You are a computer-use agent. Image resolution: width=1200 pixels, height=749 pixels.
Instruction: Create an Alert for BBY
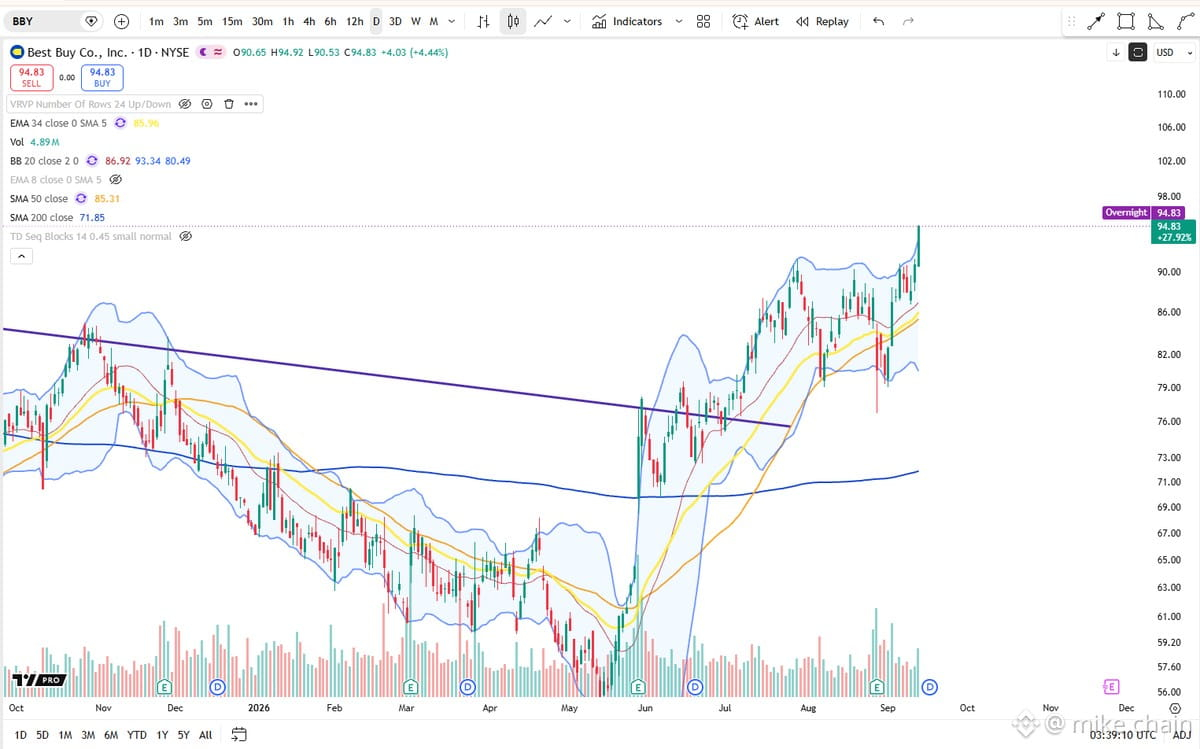pyautogui.click(x=756, y=21)
